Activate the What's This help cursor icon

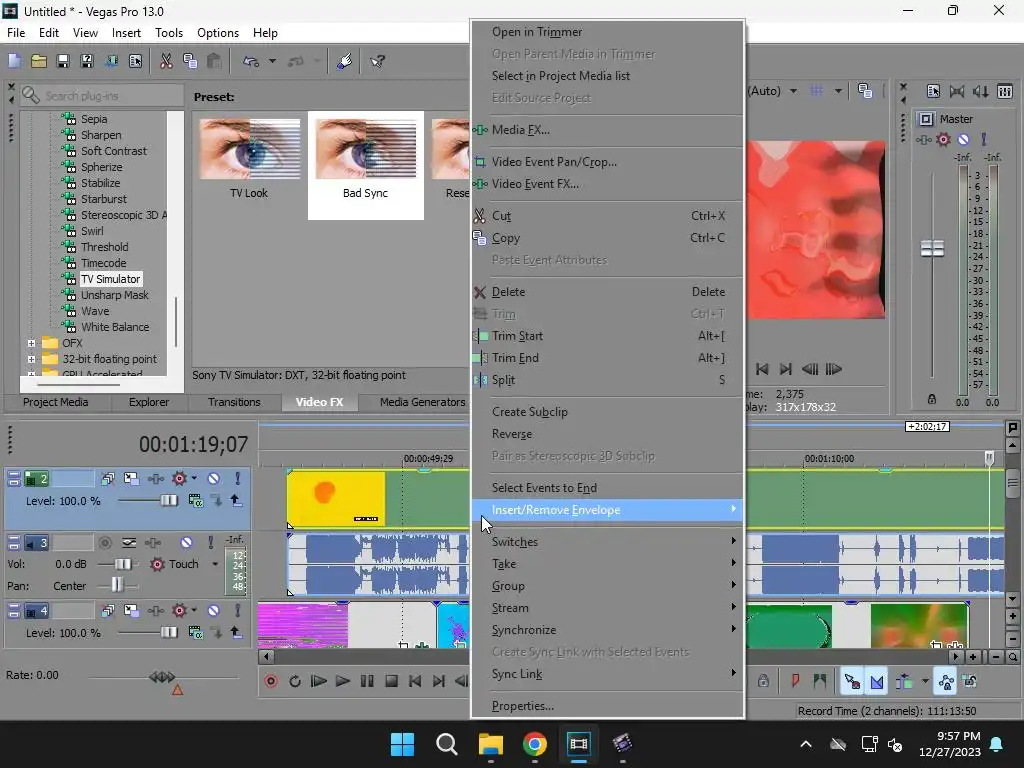point(377,61)
